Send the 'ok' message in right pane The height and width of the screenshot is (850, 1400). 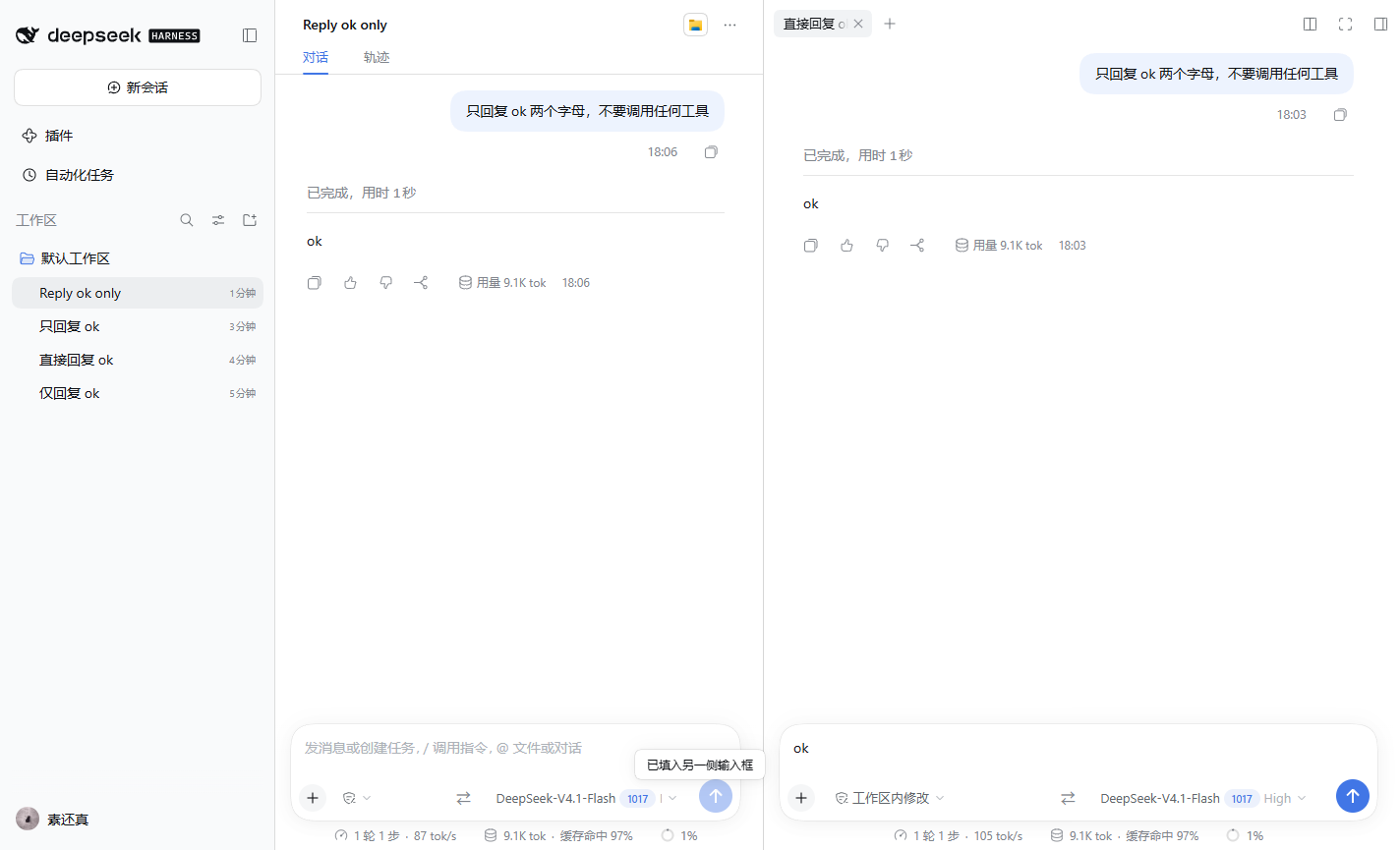point(1353,796)
